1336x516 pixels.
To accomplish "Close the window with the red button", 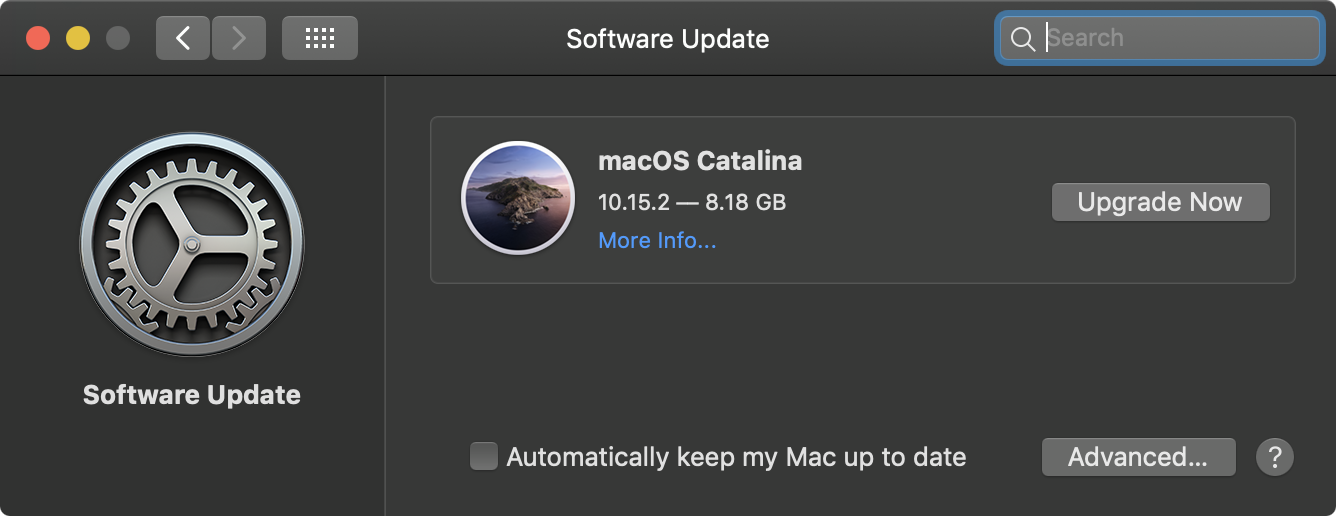I will click(38, 38).
